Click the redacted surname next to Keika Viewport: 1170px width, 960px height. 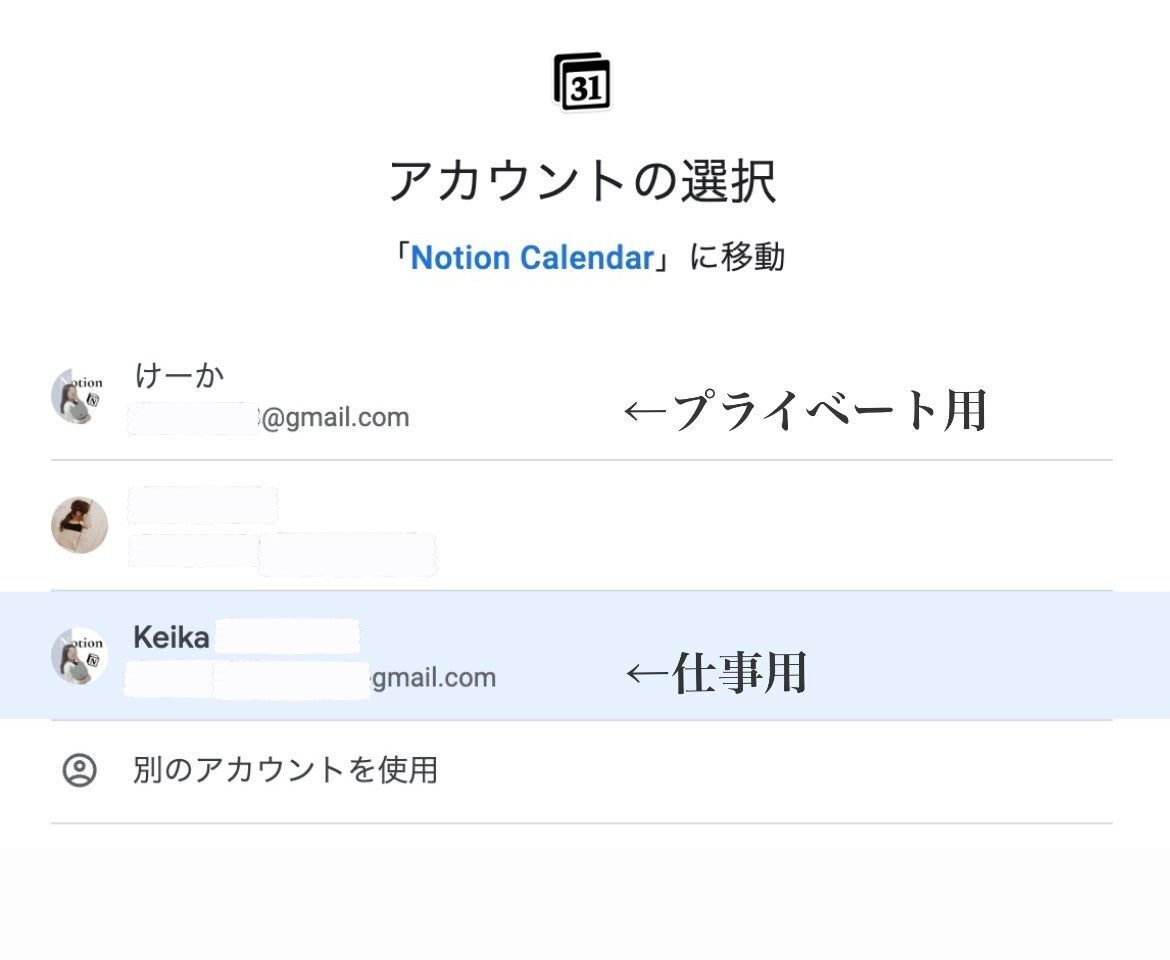[x=287, y=637]
